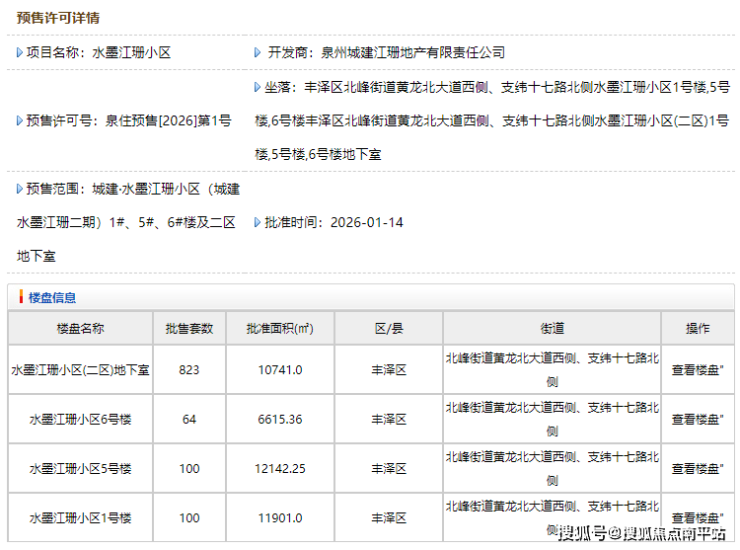Click the arrow icon before 预售范围
The image size is (740, 550).
(x=20, y=188)
